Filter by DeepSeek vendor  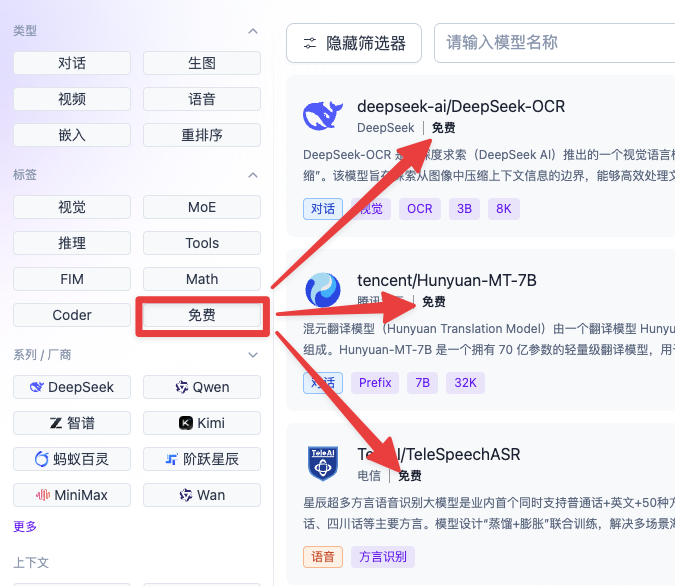pos(72,387)
